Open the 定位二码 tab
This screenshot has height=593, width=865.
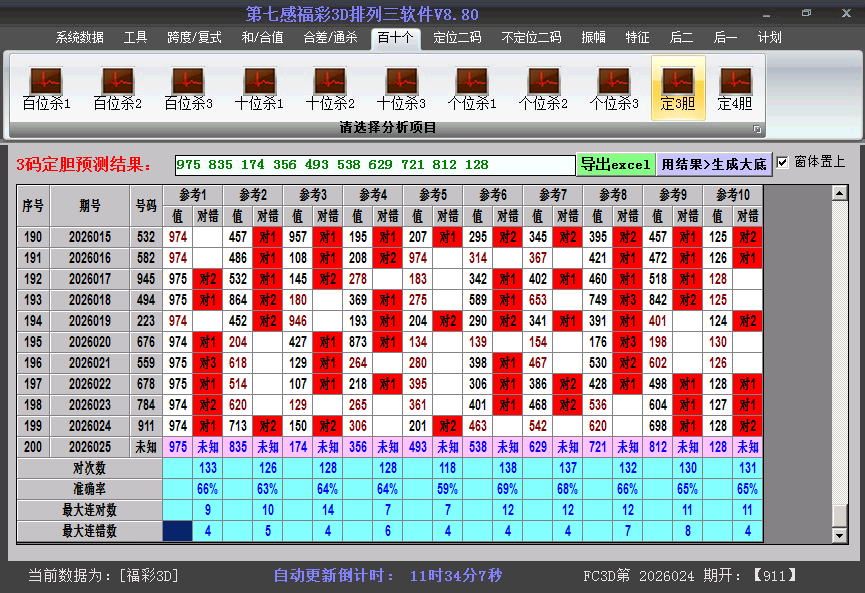point(457,38)
